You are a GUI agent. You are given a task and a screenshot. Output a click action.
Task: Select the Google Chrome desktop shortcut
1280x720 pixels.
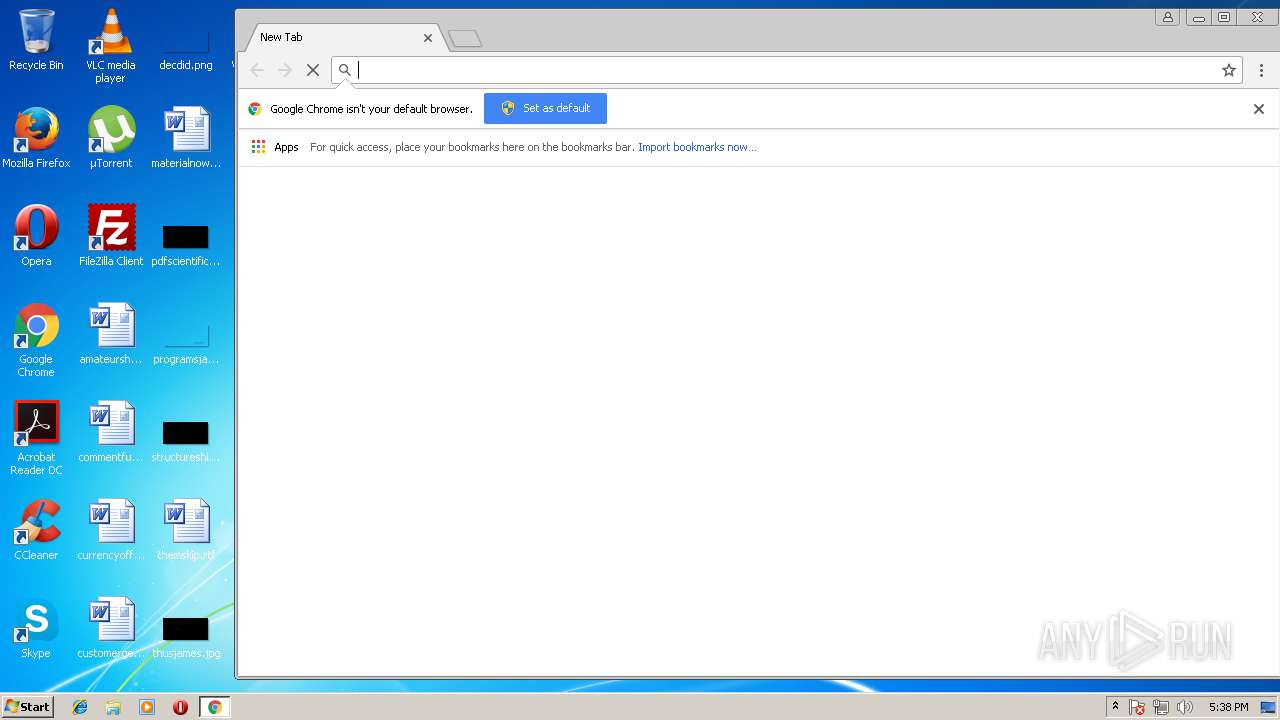[36, 340]
